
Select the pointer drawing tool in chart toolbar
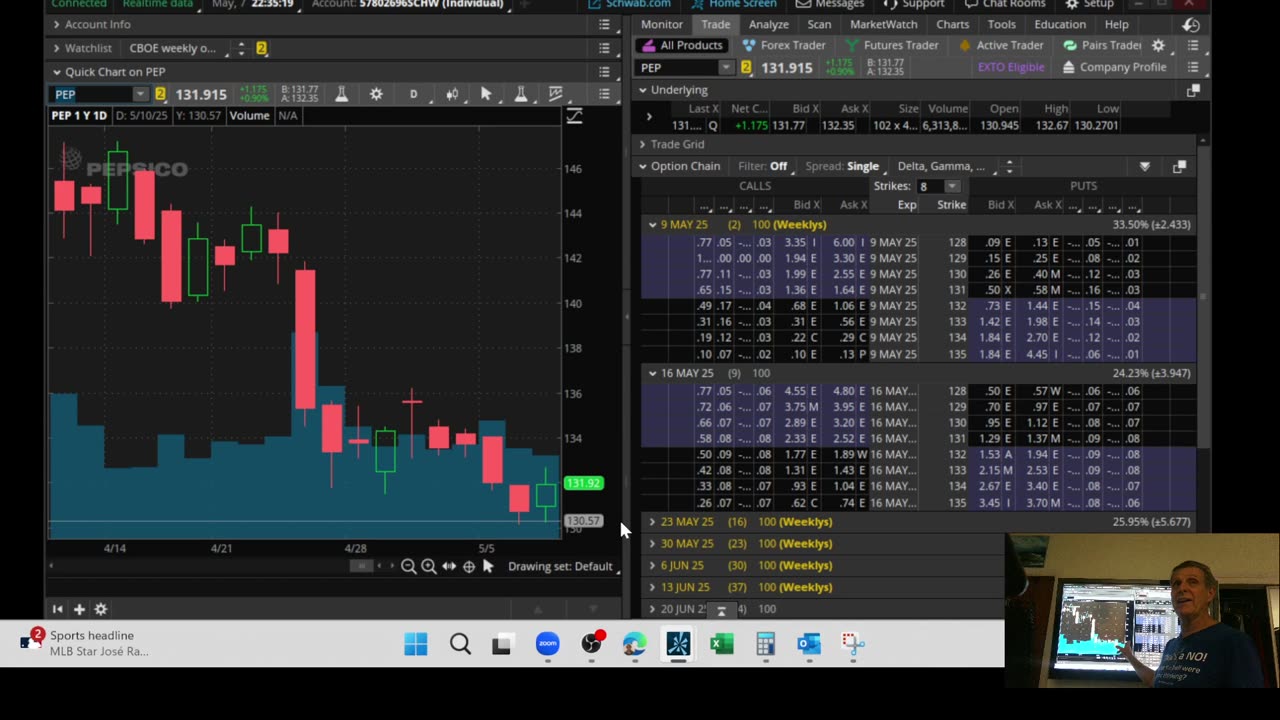(x=486, y=94)
